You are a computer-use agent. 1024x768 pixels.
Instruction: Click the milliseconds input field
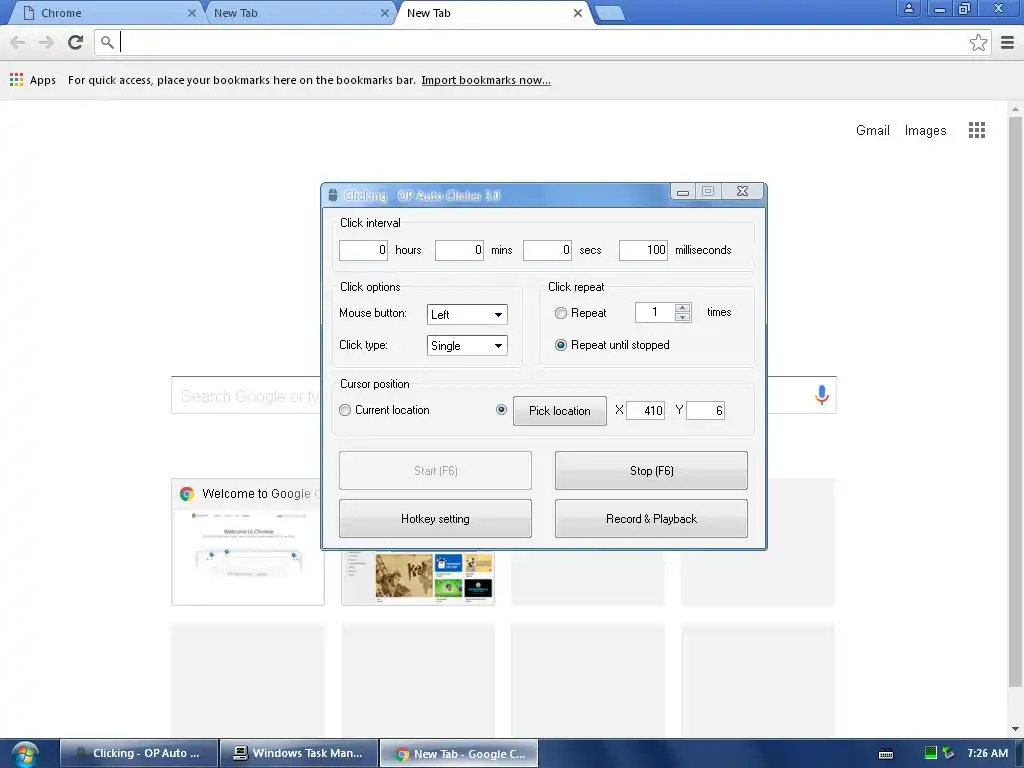coord(643,250)
